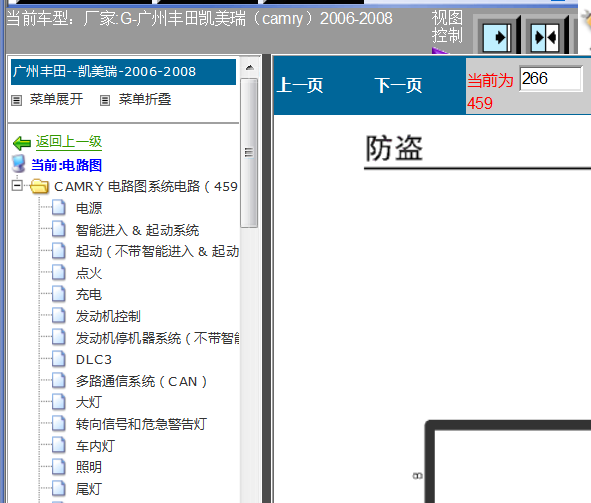Click the page icon beside 电源
The image size is (591, 503).
(58, 208)
